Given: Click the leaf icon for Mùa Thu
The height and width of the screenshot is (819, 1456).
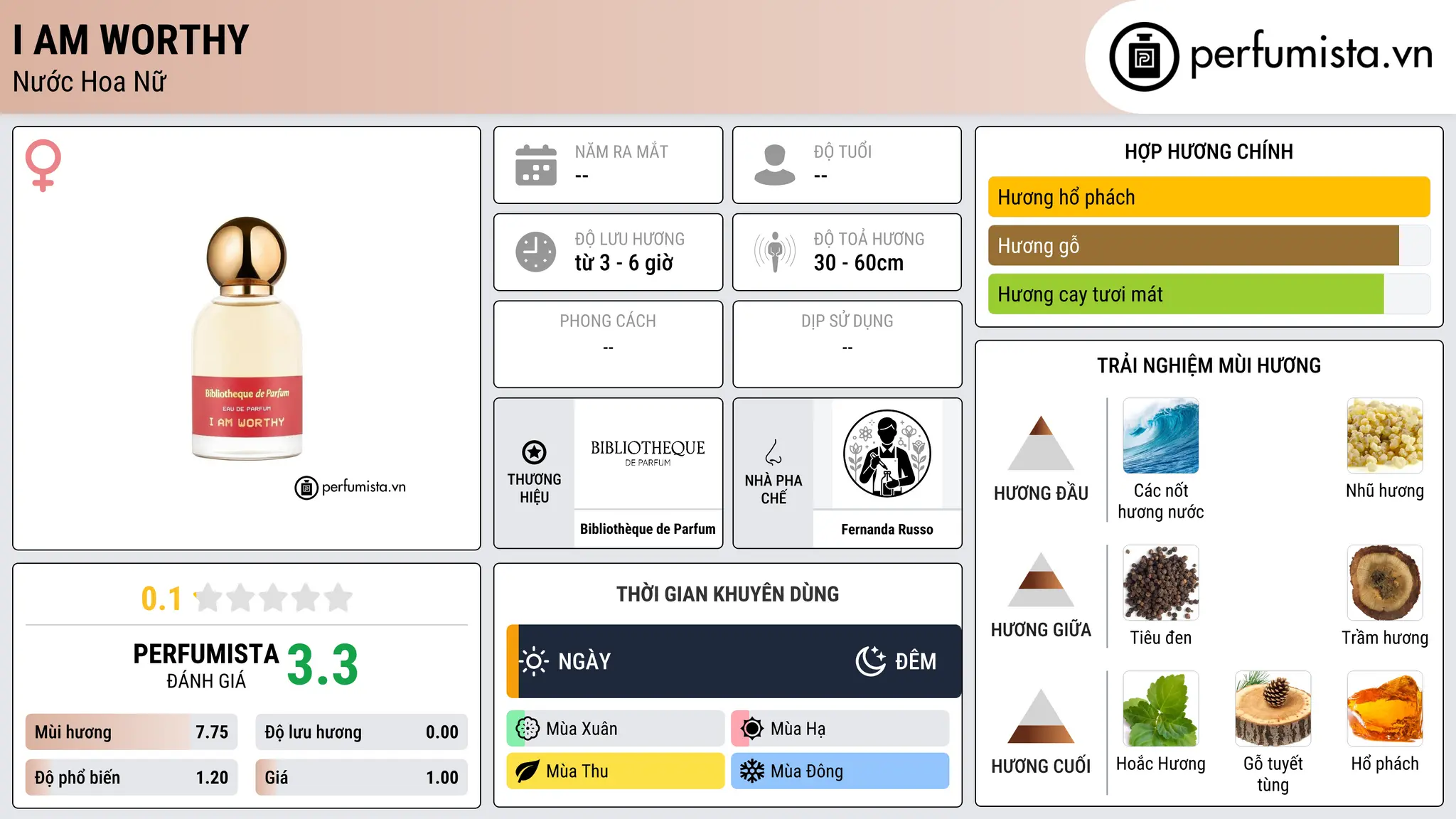Looking at the screenshot, I should 528,771.
